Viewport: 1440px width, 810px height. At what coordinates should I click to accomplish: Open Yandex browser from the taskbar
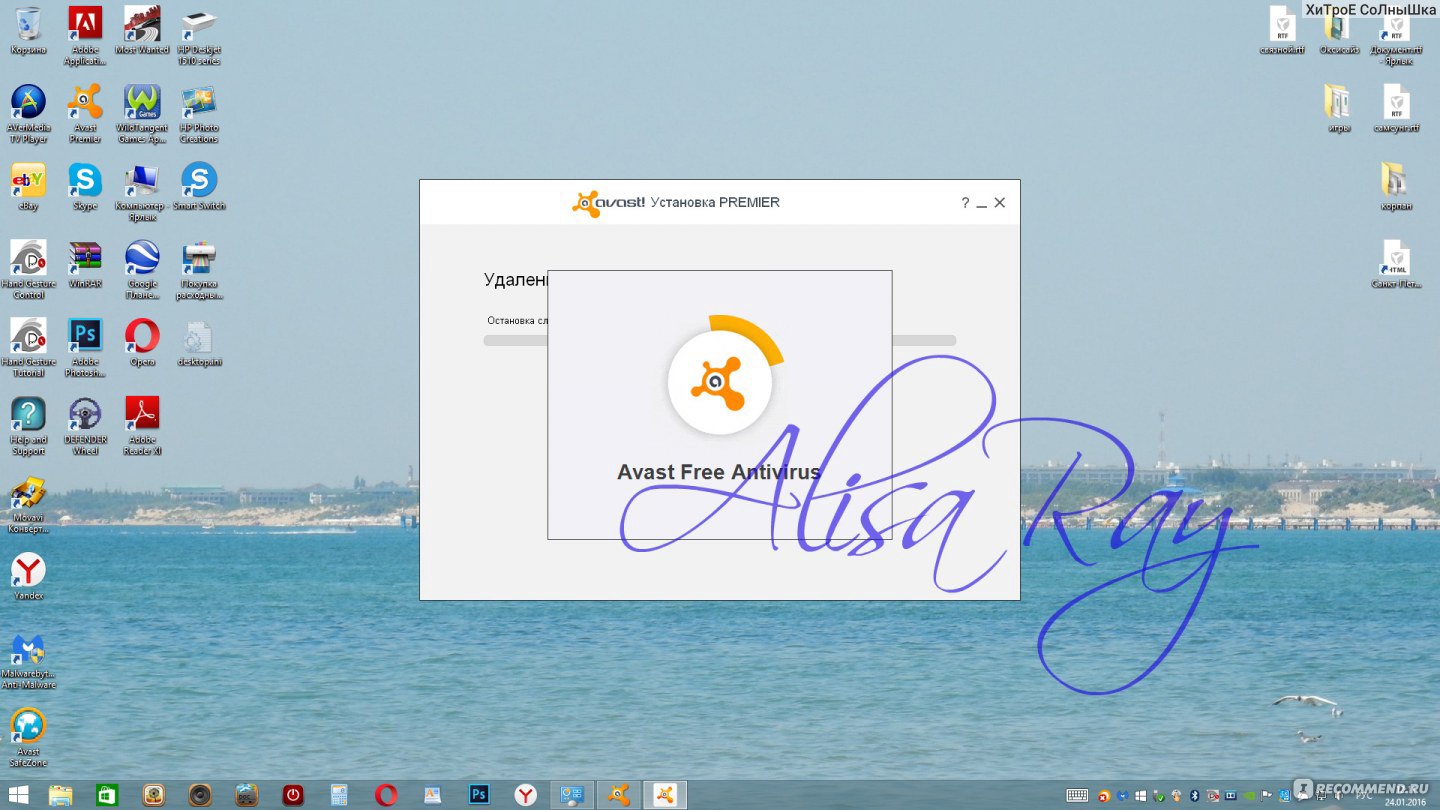pos(525,796)
